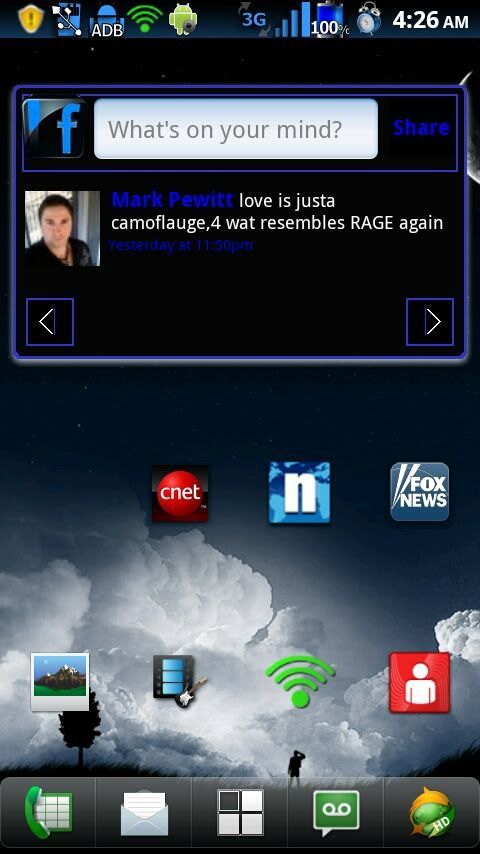Viewport: 480px width, 854px height.
Task: Open the envelope messaging app in the dock
Action: (x=144, y=814)
